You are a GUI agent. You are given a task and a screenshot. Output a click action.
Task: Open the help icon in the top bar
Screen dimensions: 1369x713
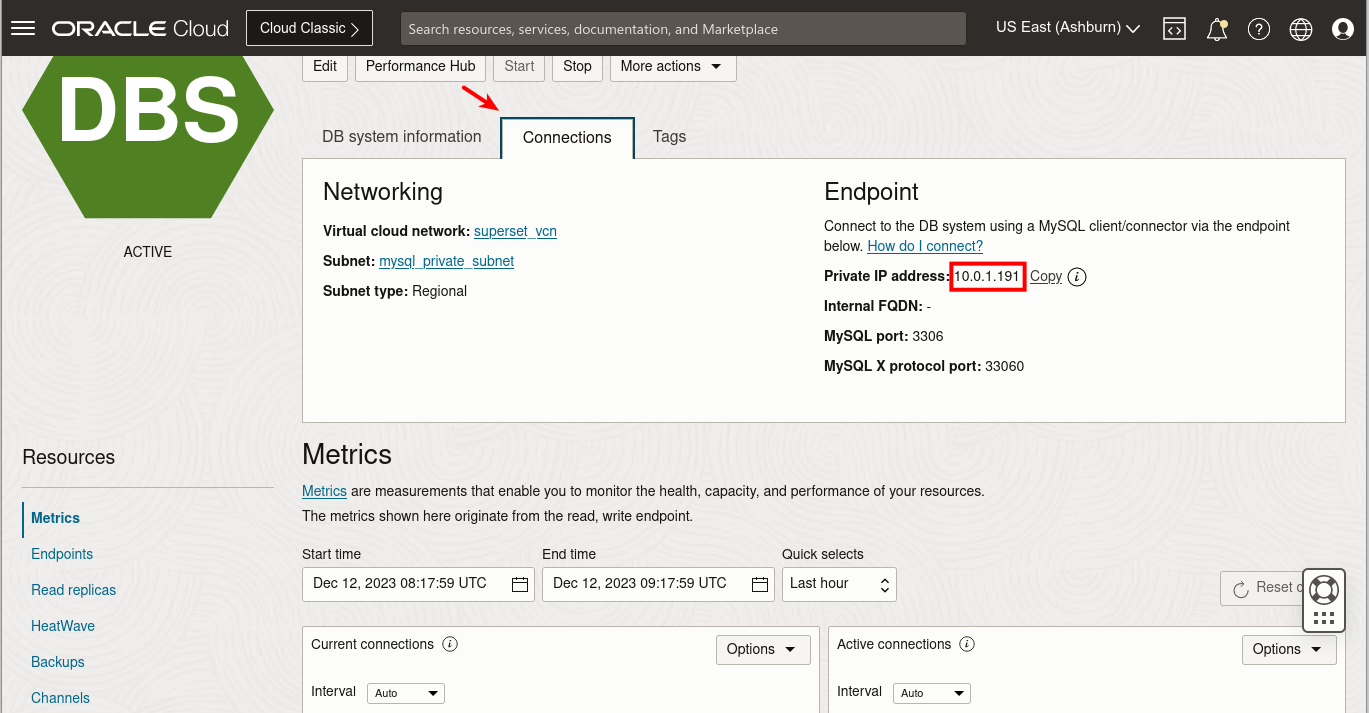coord(1258,28)
